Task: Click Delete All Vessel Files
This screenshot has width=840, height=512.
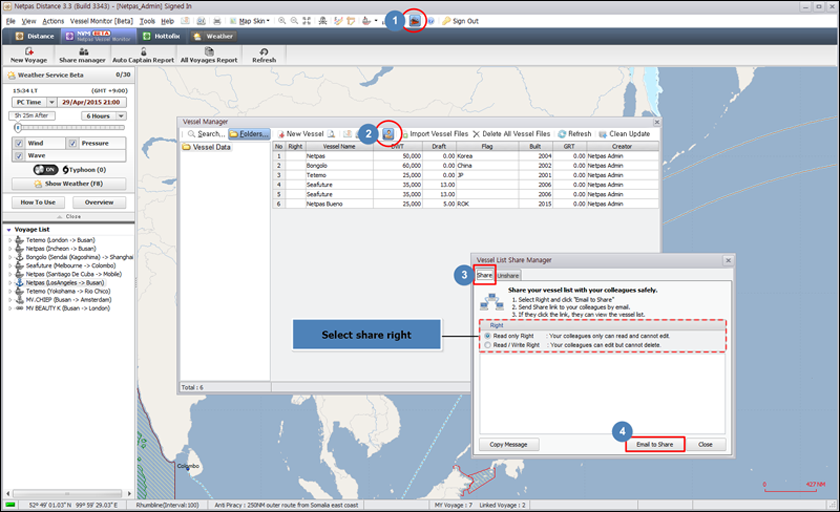Action: [511, 134]
